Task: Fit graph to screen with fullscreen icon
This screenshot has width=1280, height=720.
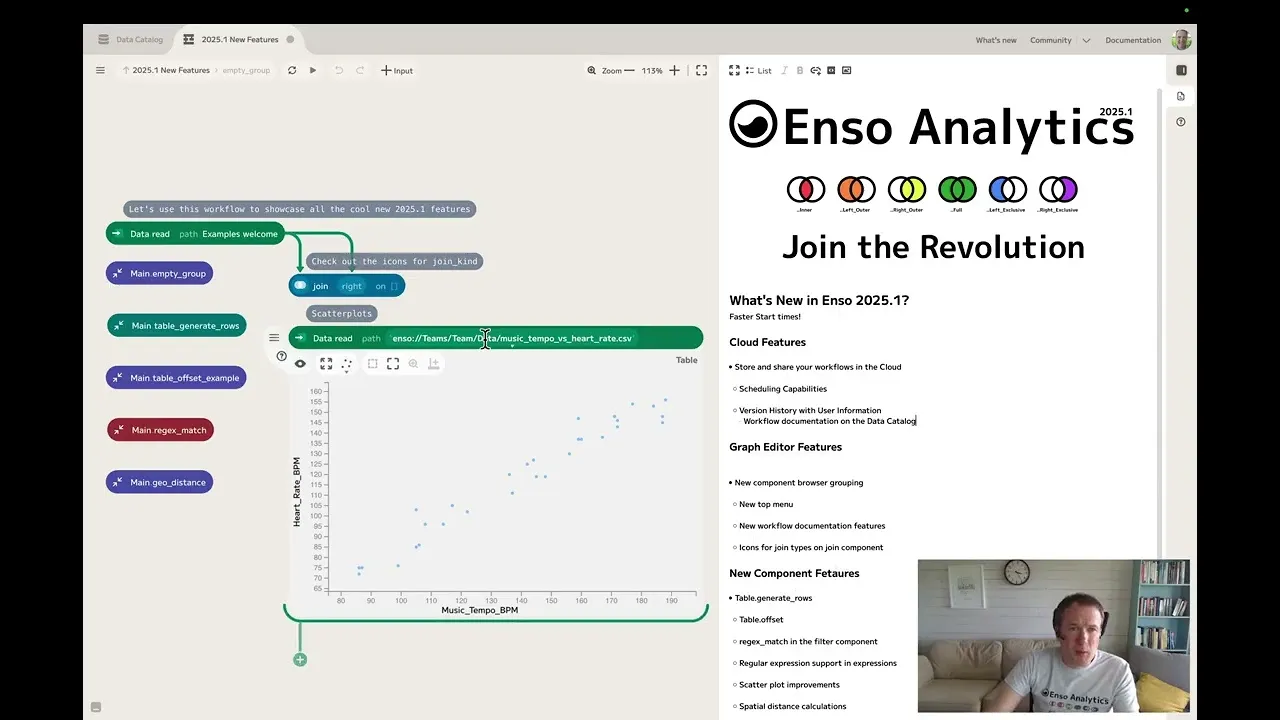Action: [x=701, y=70]
